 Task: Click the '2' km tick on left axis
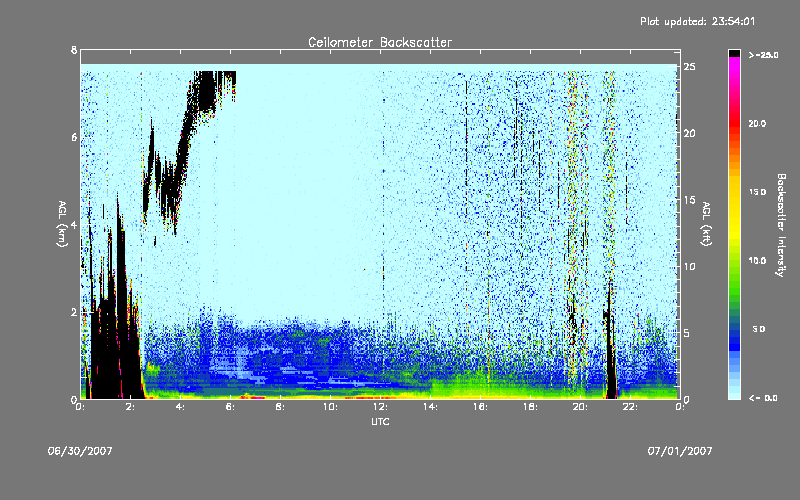pyautogui.click(x=74, y=312)
